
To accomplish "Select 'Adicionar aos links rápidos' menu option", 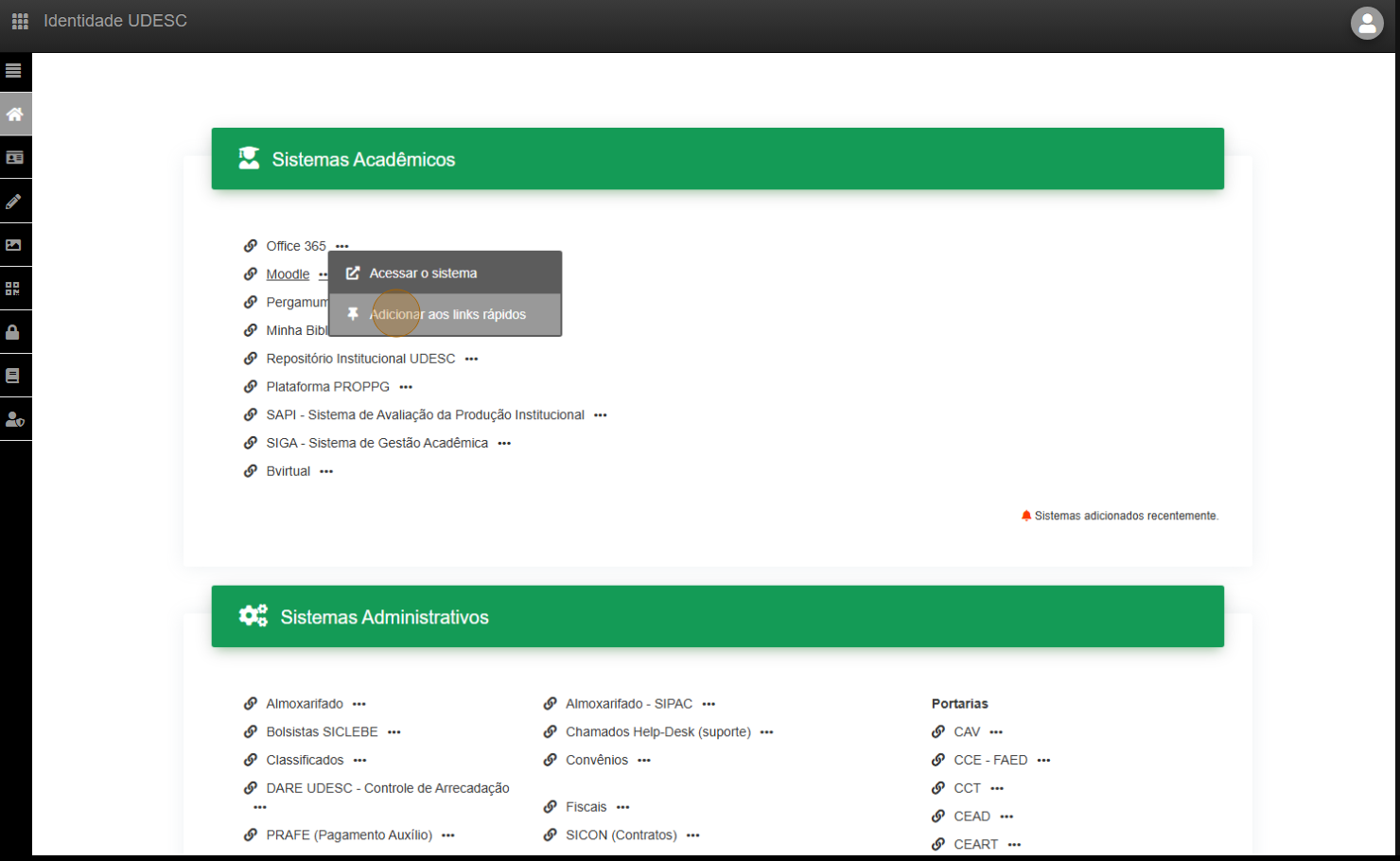I will pos(446,314).
